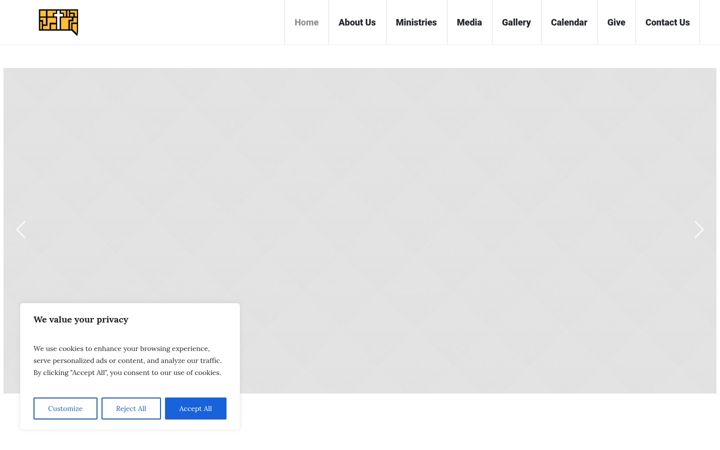Click the 'We value your privacy' heading
Screen dimensions: 720x450
click(81, 320)
